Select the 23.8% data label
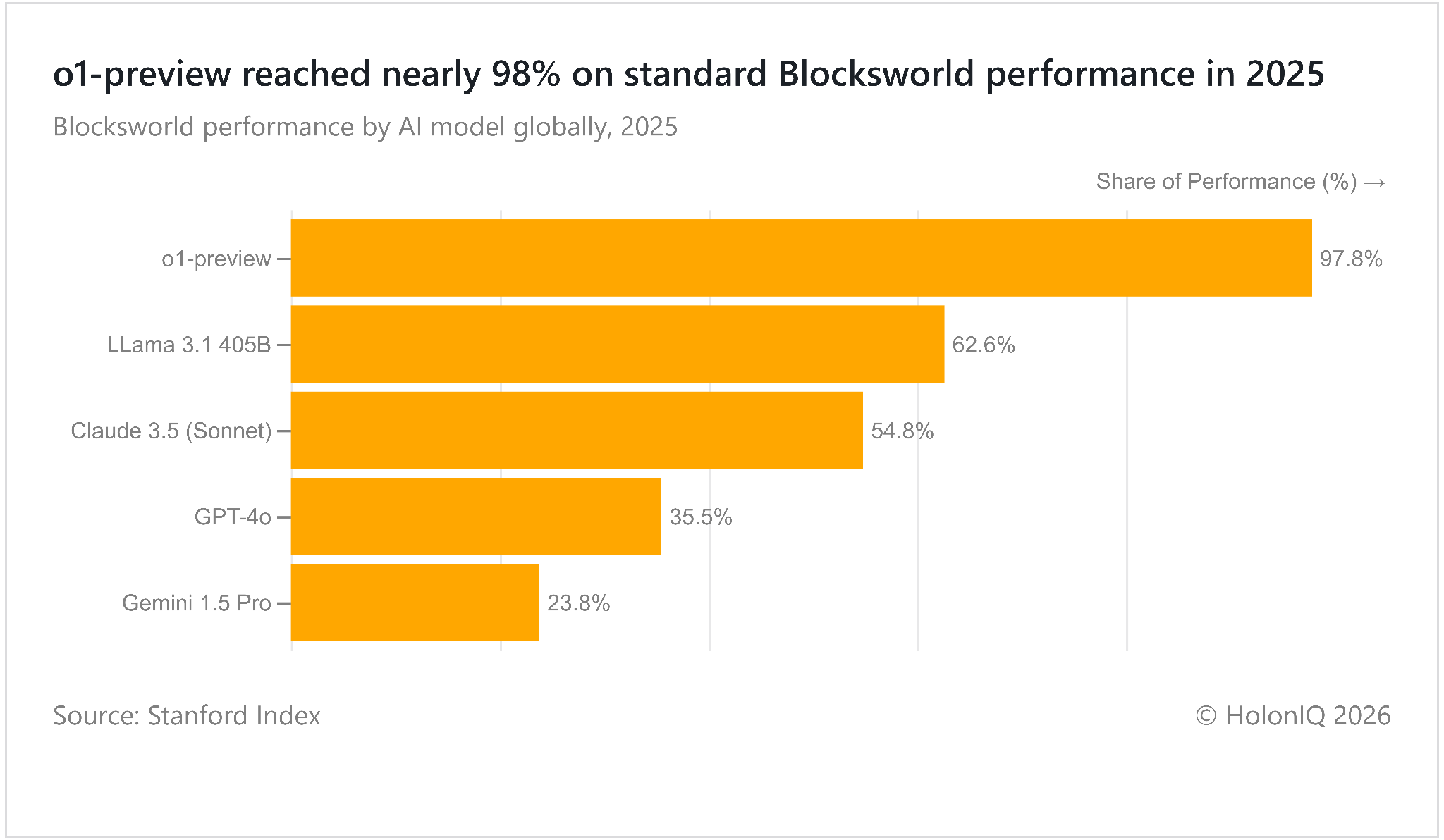1444x840 pixels. [579, 603]
